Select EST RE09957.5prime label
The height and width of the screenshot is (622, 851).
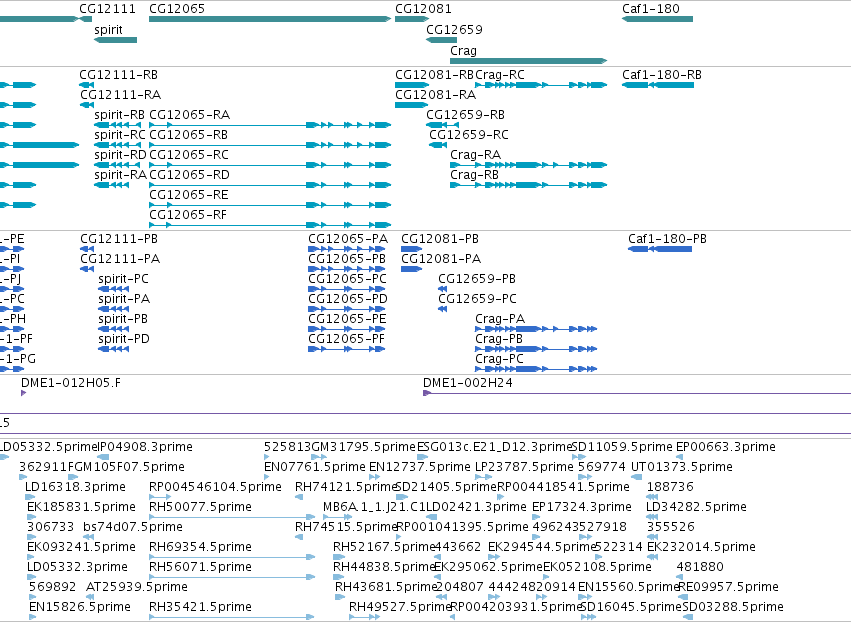pos(728,587)
